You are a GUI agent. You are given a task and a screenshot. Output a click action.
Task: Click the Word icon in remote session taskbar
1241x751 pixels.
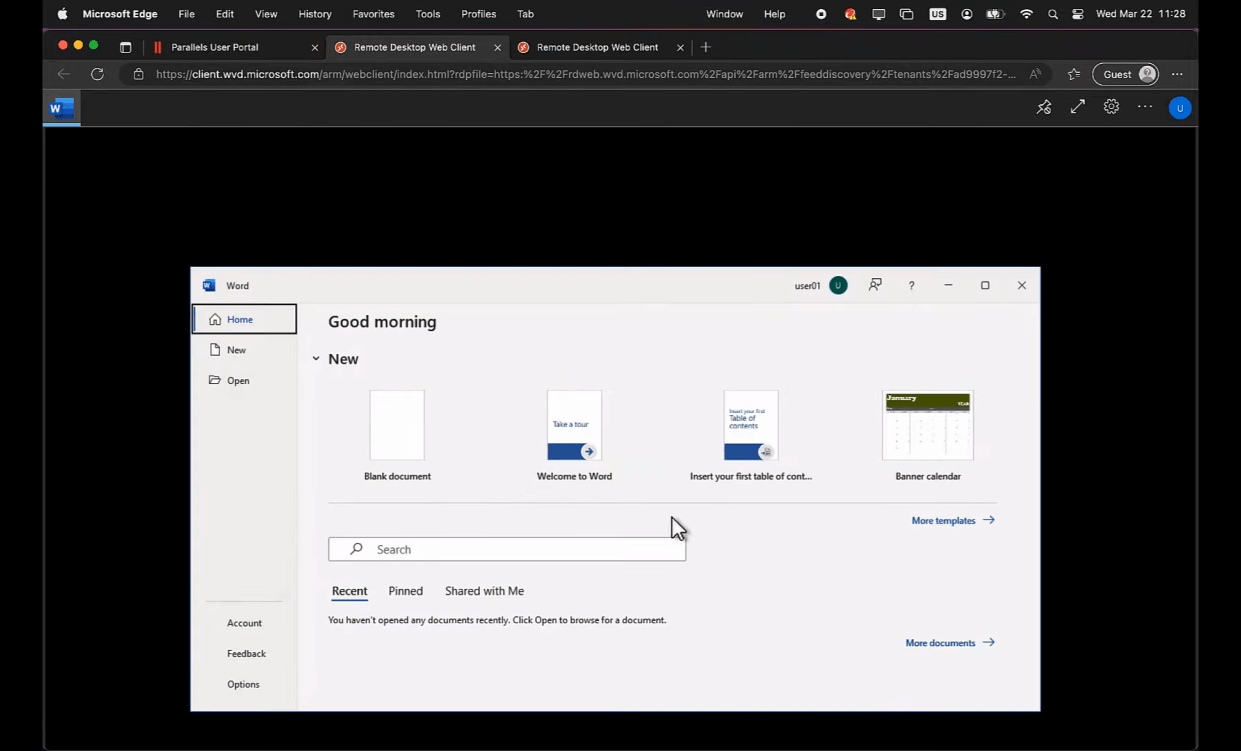[x=62, y=108]
